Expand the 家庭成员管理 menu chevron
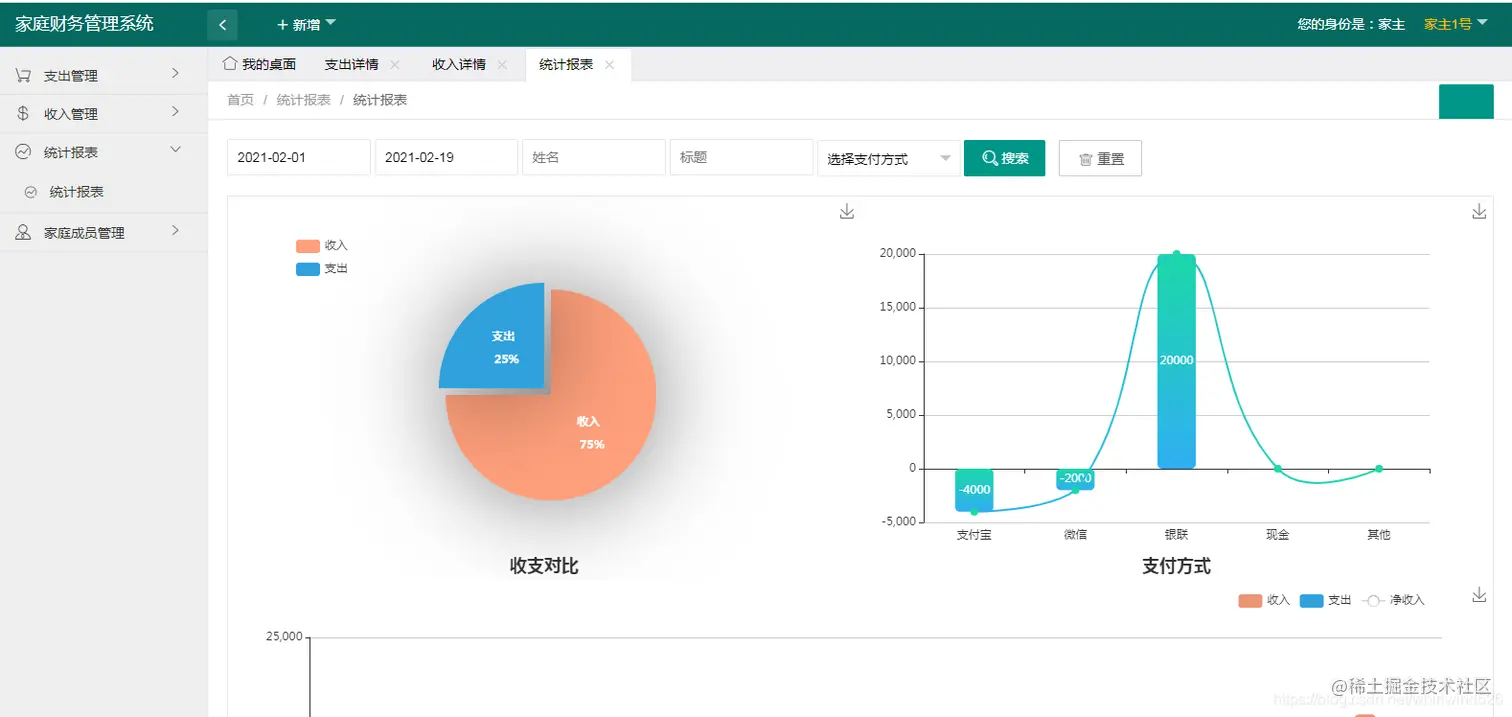Screen dimensions: 1512x717 pos(175,230)
